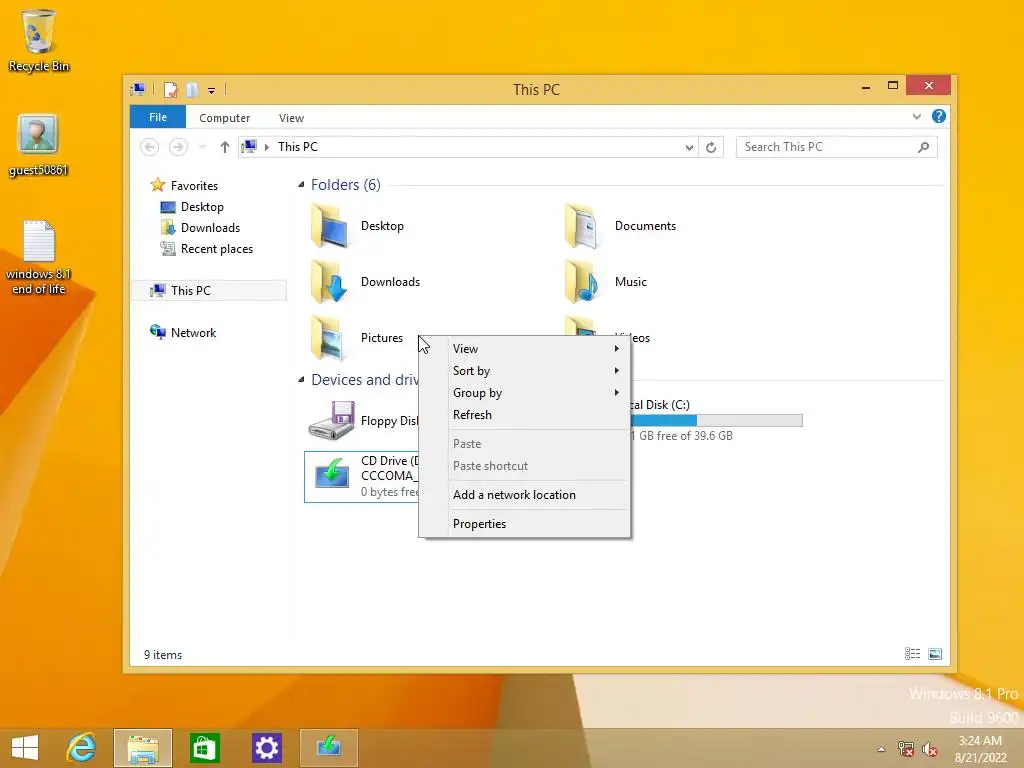Open the Group by submenu
Image resolution: width=1024 pixels, height=768 pixels.
pos(524,392)
